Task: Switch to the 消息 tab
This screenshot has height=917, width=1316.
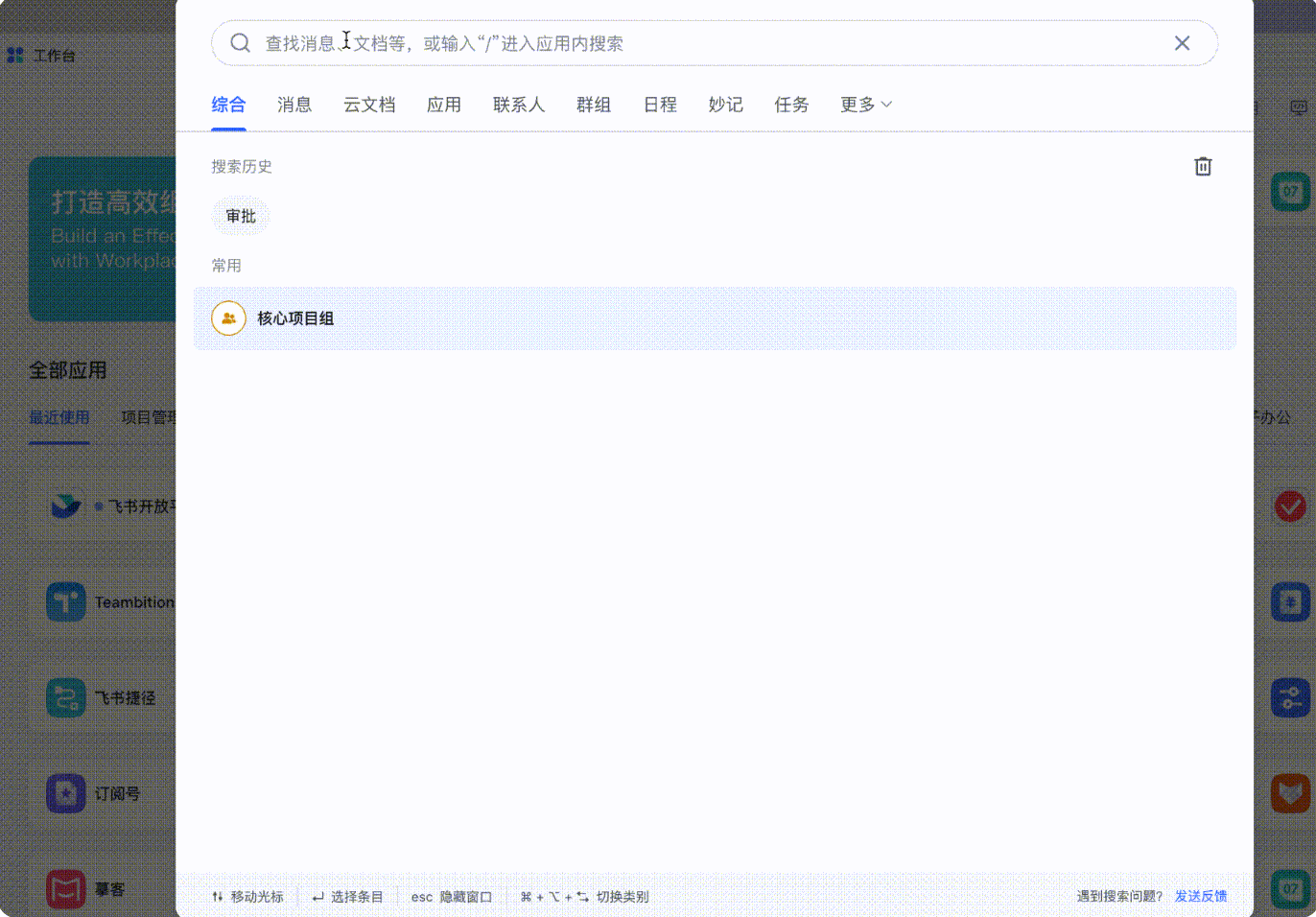Action: [294, 105]
